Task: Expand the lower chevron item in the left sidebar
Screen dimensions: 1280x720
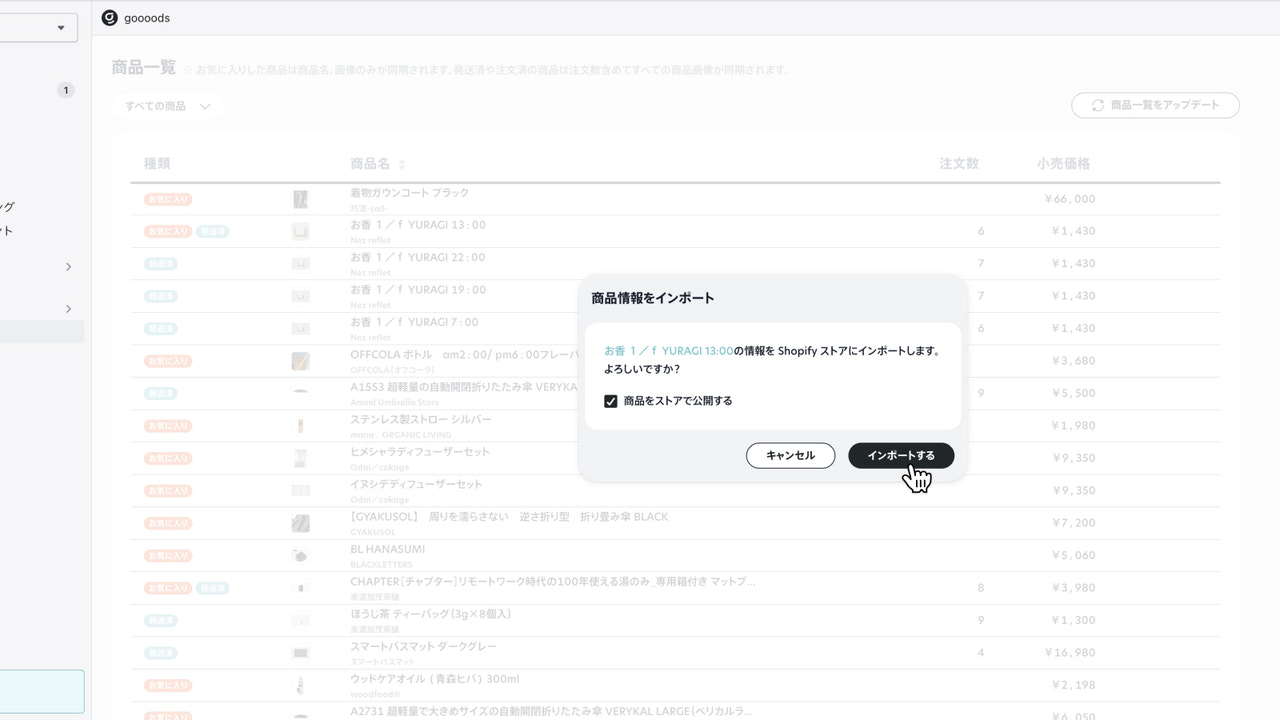Action: click(x=68, y=308)
